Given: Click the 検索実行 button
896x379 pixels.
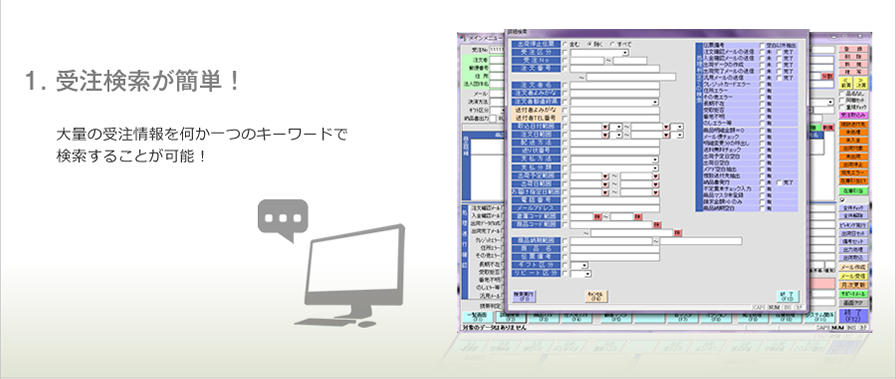Looking at the screenshot, I should pos(523,296).
